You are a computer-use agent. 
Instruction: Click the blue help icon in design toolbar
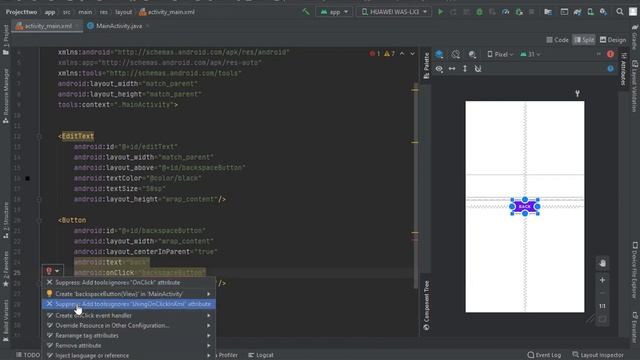(x=610, y=69)
